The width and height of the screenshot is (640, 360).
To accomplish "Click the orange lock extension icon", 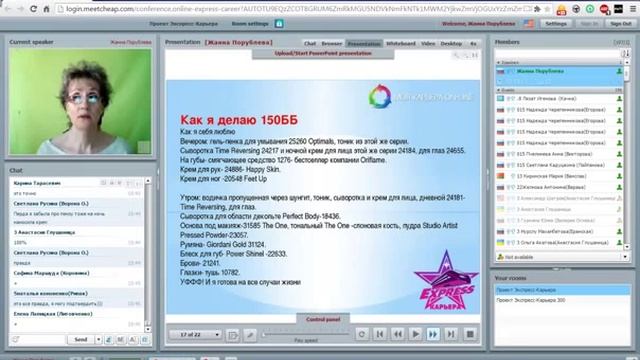I will [x=562, y=9].
